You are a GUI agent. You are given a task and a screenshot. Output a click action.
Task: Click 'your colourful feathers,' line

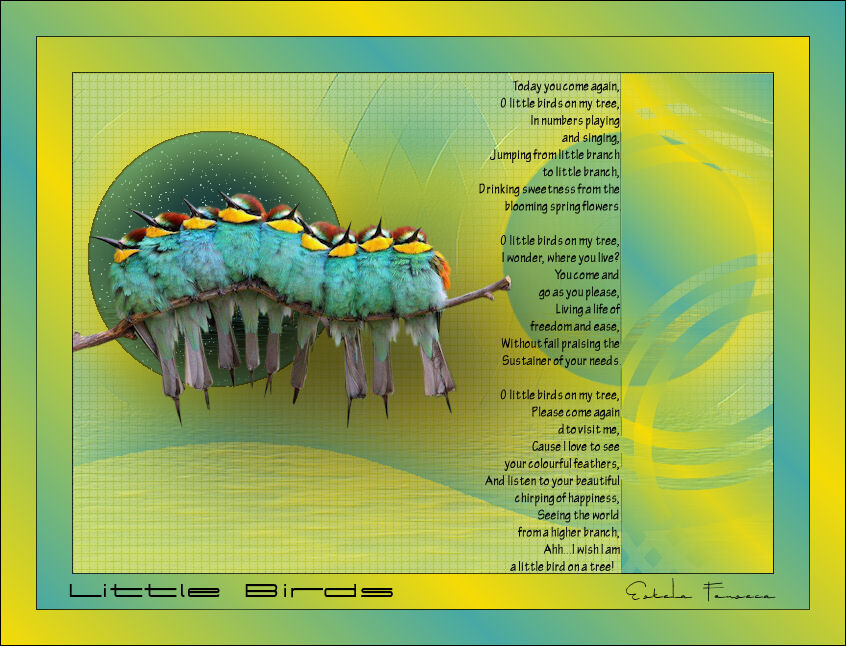click(x=562, y=464)
